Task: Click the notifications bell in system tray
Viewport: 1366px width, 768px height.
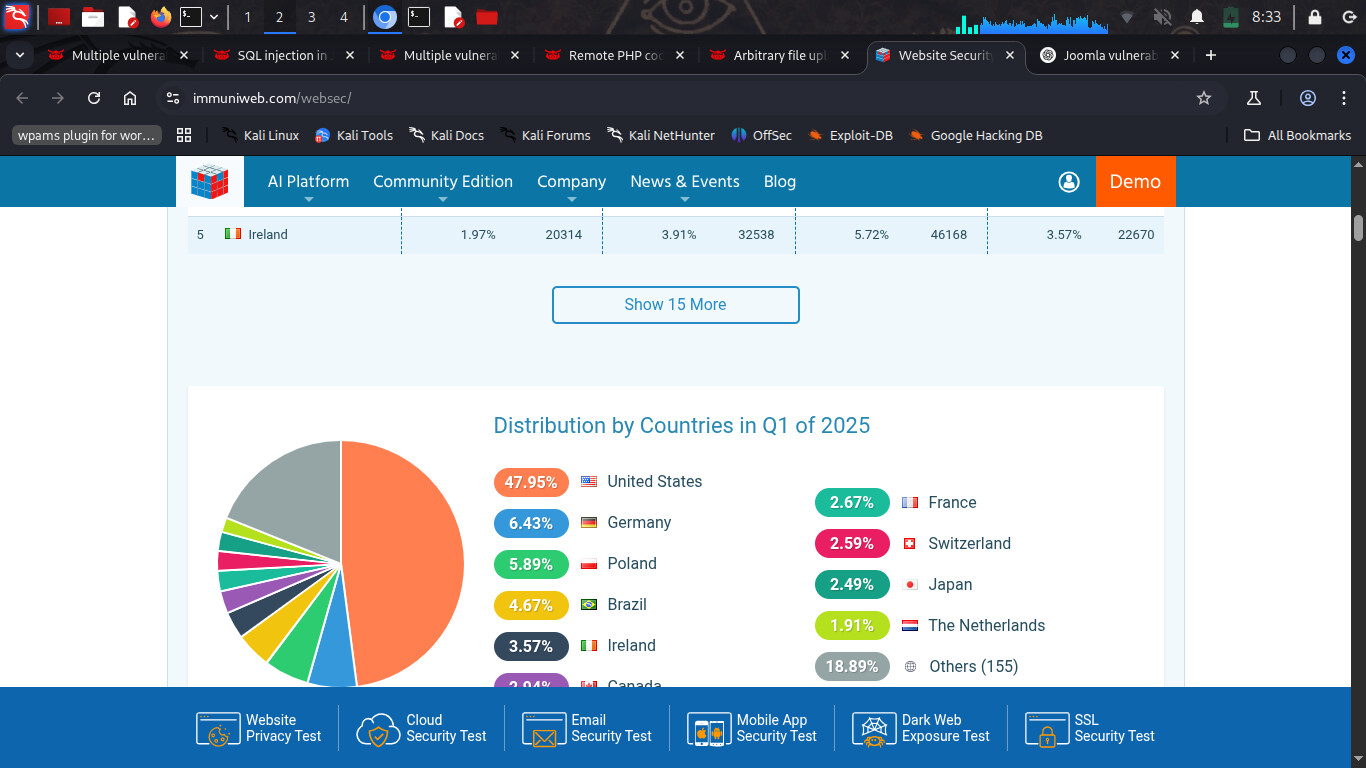Action: tap(1197, 17)
